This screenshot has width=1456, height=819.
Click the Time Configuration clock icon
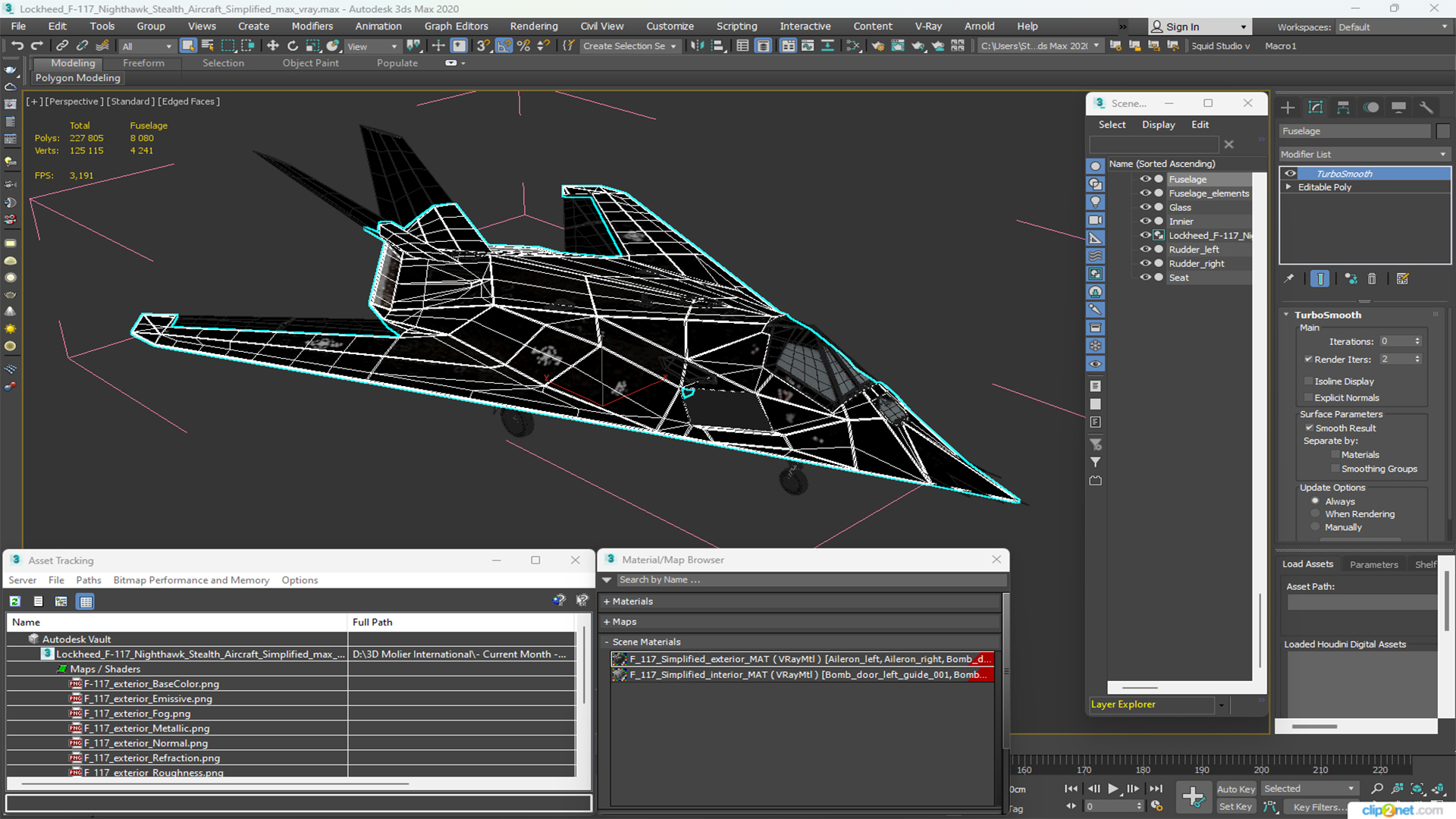pos(1156,806)
